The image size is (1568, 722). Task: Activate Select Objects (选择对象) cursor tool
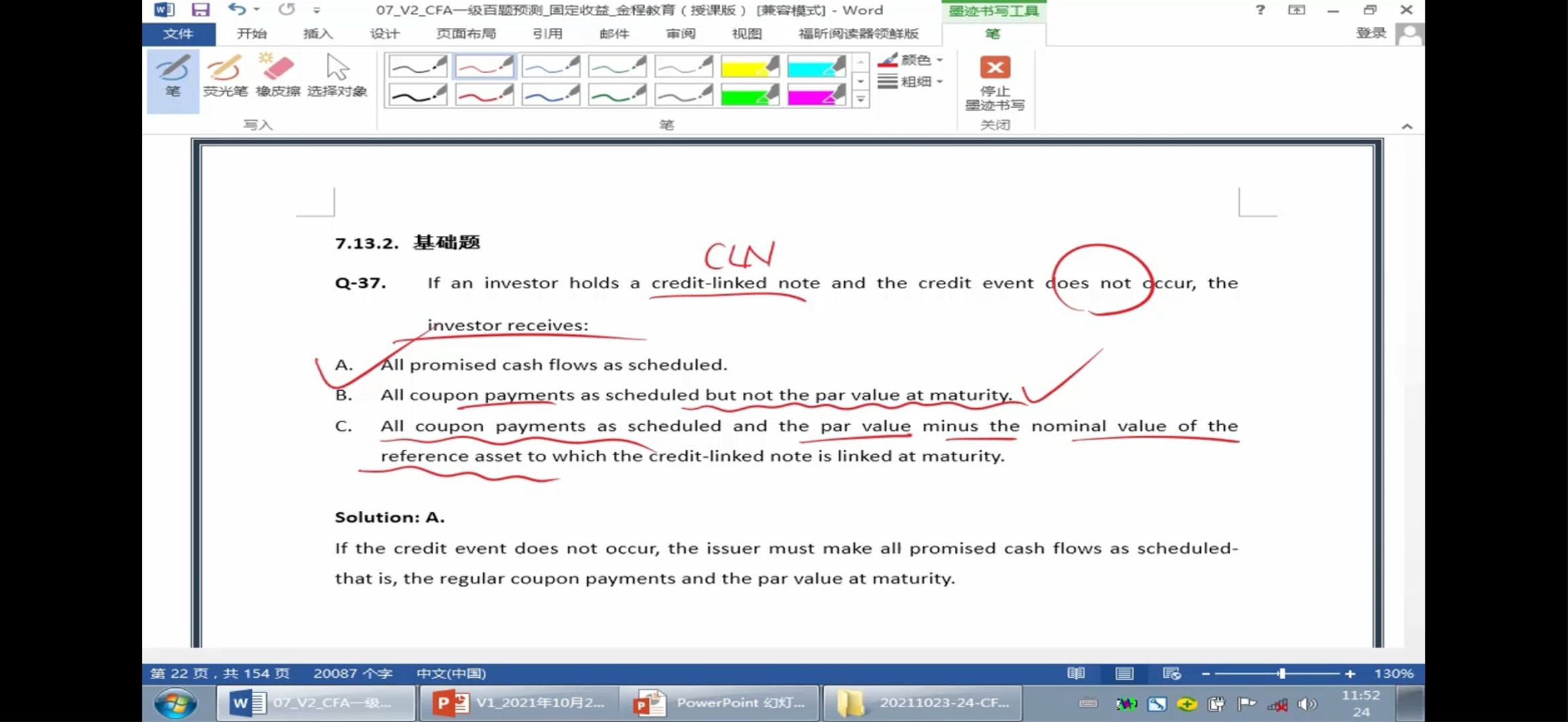(337, 76)
